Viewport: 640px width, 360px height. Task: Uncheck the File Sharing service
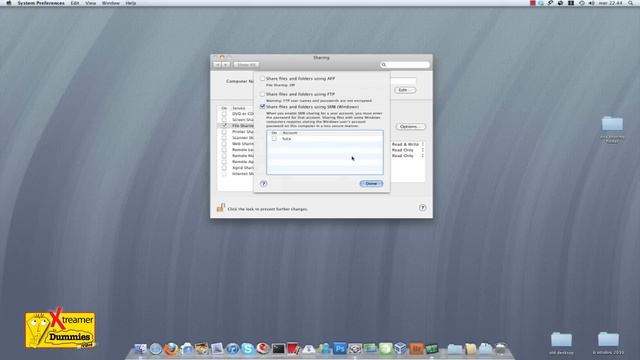point(224,126)
